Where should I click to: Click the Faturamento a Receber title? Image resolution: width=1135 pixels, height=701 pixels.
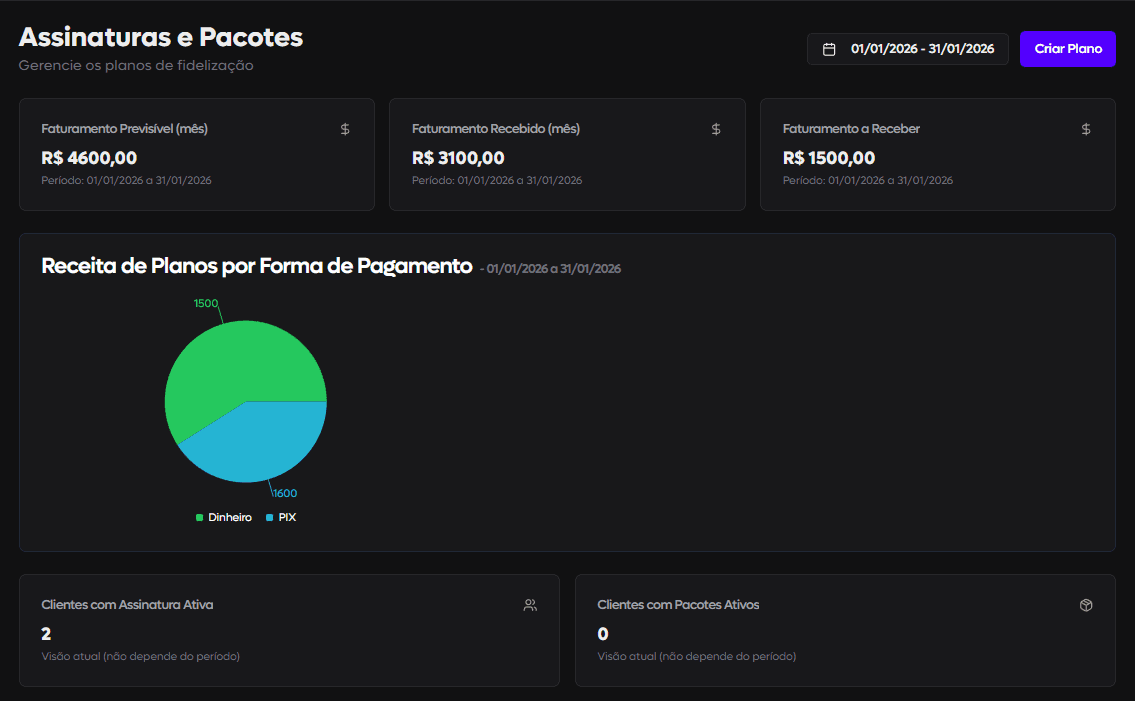(851, 129)
